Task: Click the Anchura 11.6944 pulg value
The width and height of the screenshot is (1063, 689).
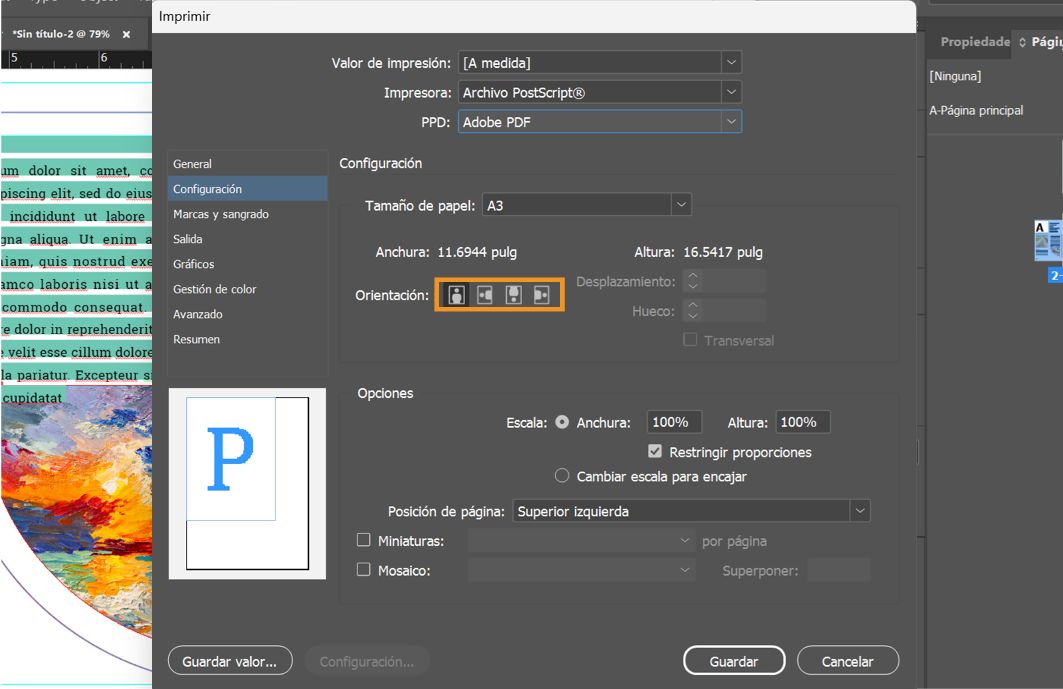Action: click(x=477, y=252)
